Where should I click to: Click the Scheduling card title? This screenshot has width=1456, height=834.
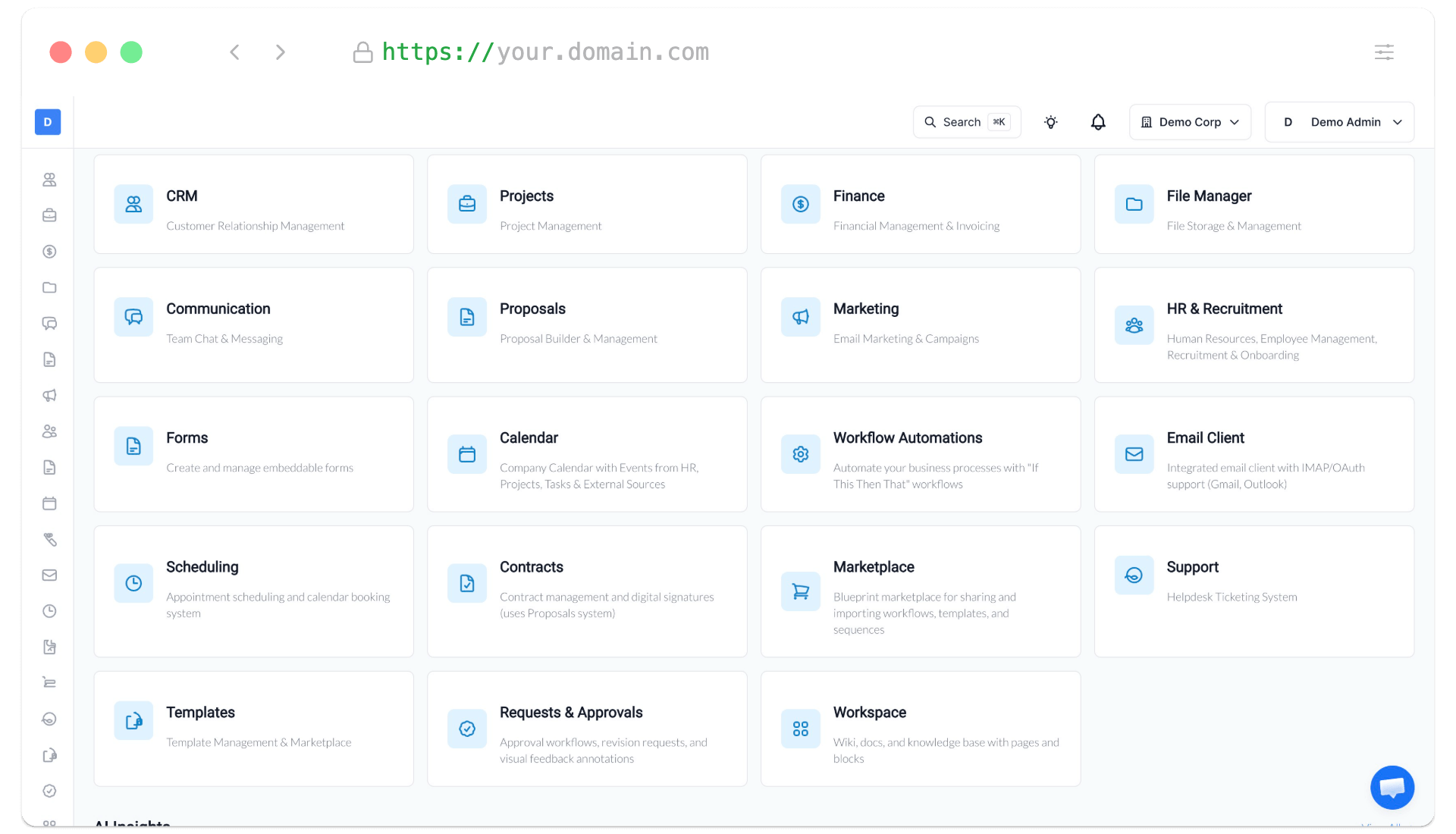tap(202, 567)
